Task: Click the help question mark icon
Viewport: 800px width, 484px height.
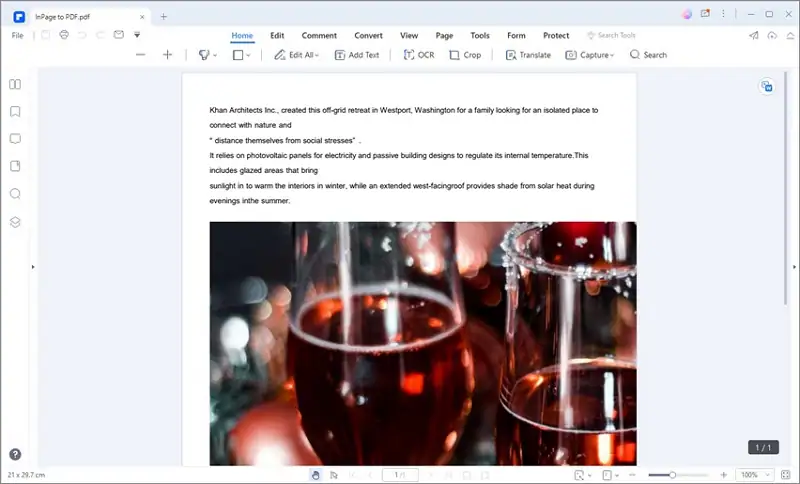Action: tap(15, 454)
